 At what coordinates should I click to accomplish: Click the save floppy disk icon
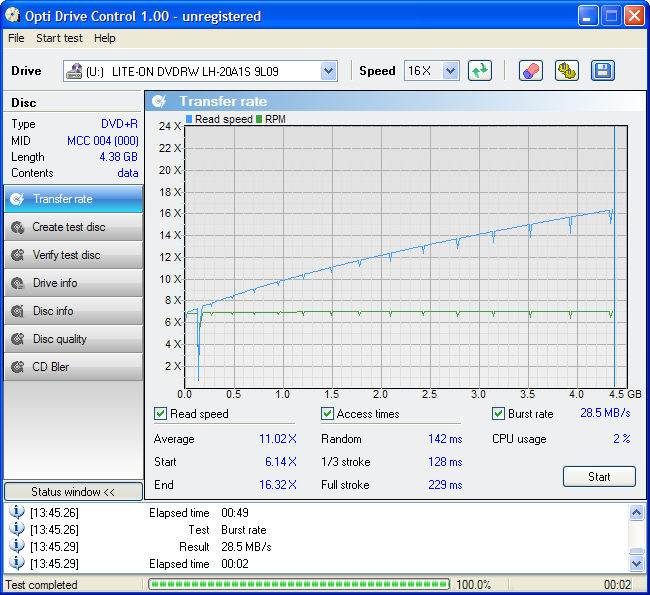(x=602, y=71)
